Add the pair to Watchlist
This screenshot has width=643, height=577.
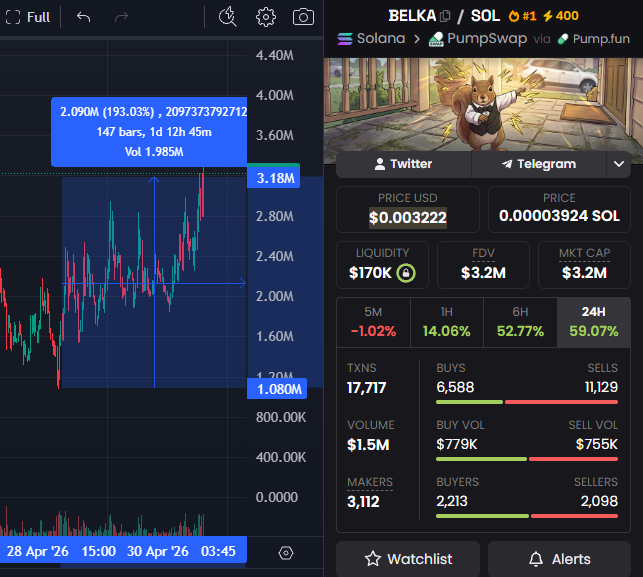coord(408,559)
